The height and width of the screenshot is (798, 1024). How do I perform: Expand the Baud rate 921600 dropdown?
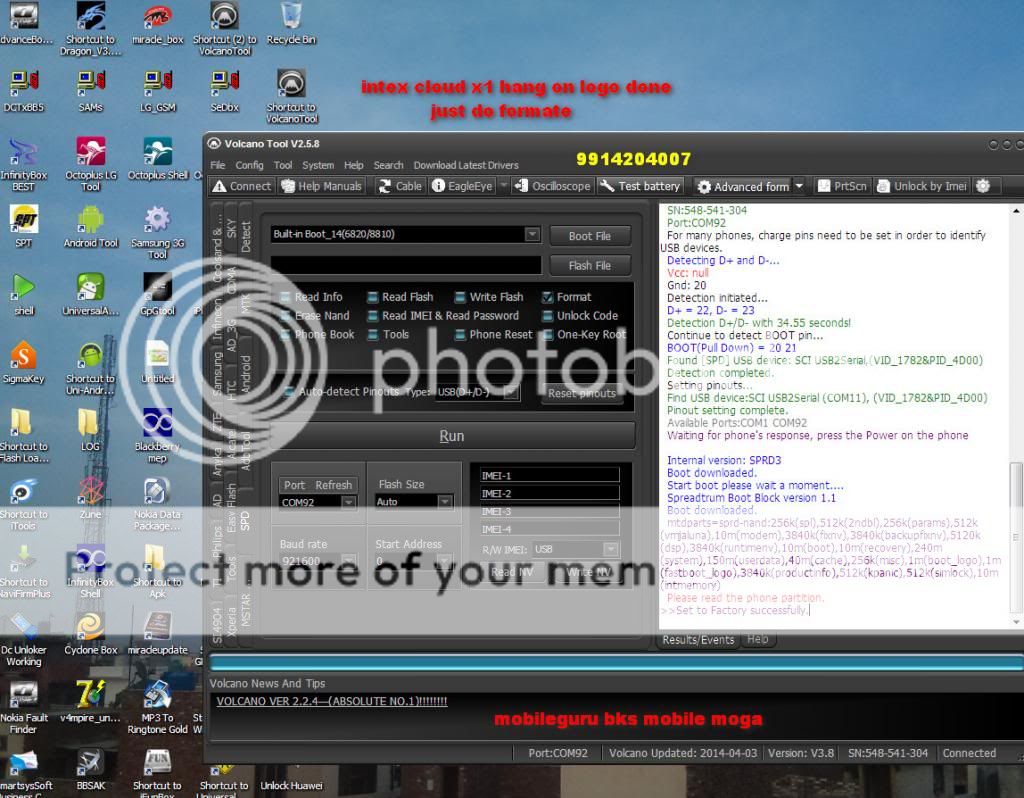[349, 561]
